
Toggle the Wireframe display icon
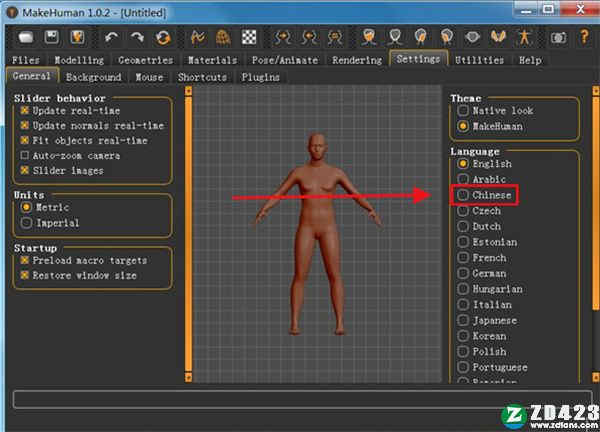(x=223, y=37)
